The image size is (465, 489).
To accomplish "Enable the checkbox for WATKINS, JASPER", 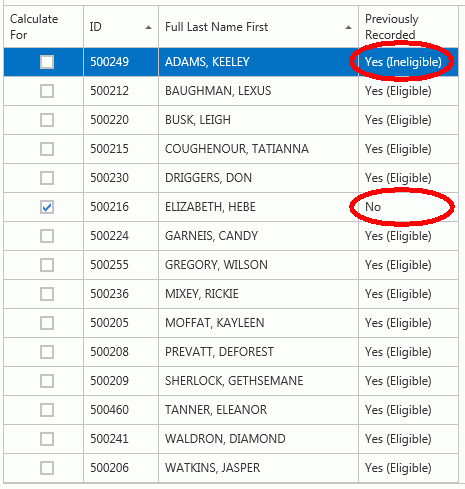I will (47, 468).
